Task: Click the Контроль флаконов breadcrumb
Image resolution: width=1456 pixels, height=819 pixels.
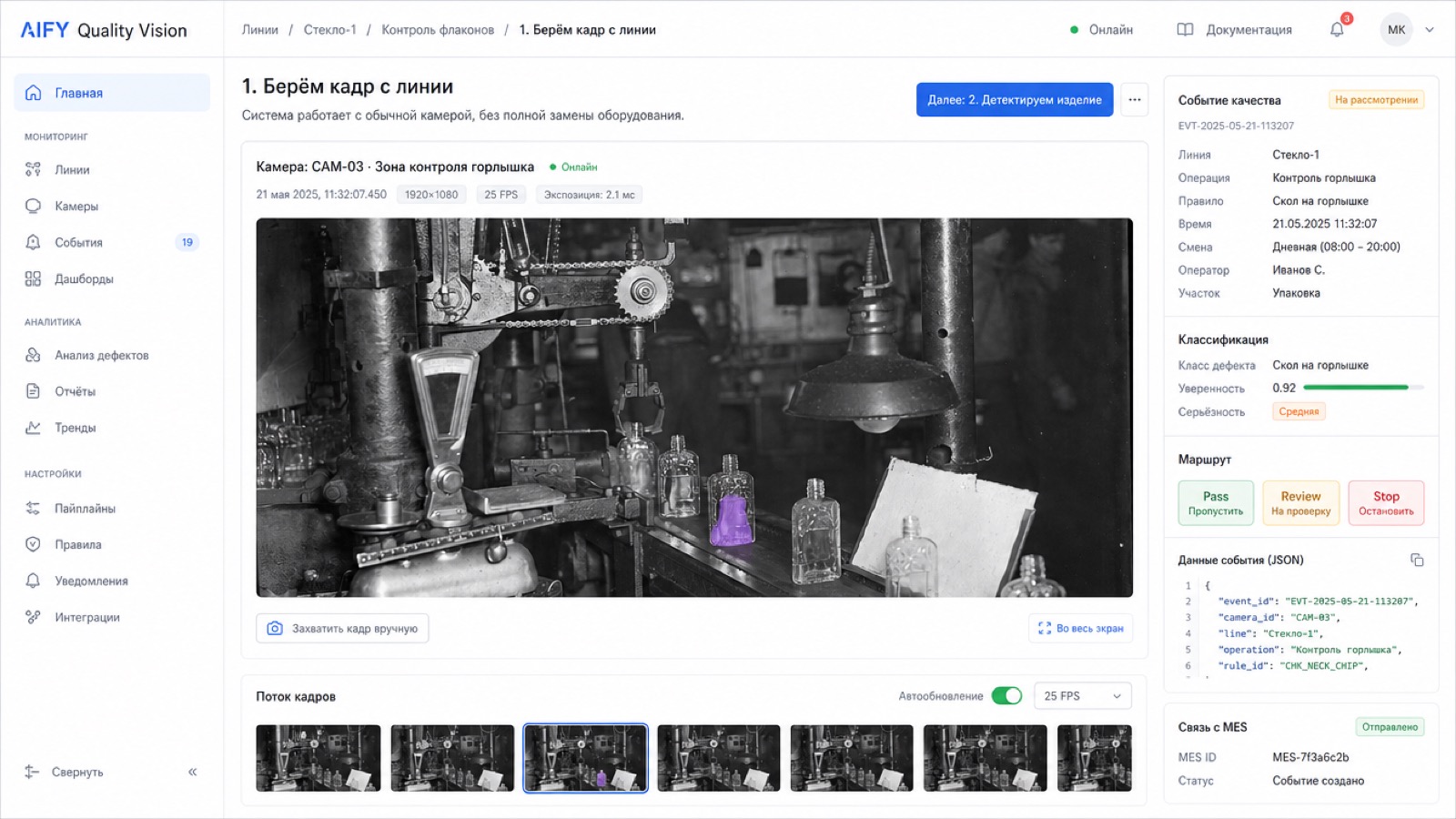Action: click(438, 30)
